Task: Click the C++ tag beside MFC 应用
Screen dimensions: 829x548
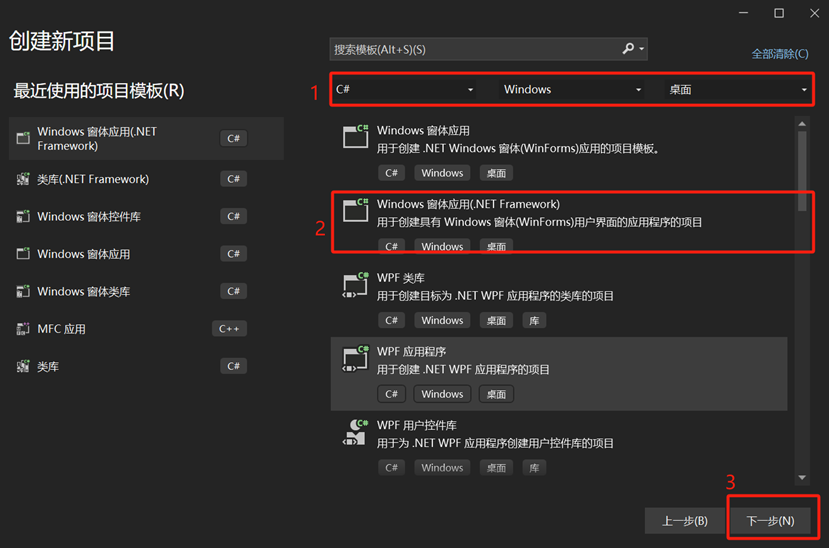Action: pyautogui.click(x=229, y=329)
